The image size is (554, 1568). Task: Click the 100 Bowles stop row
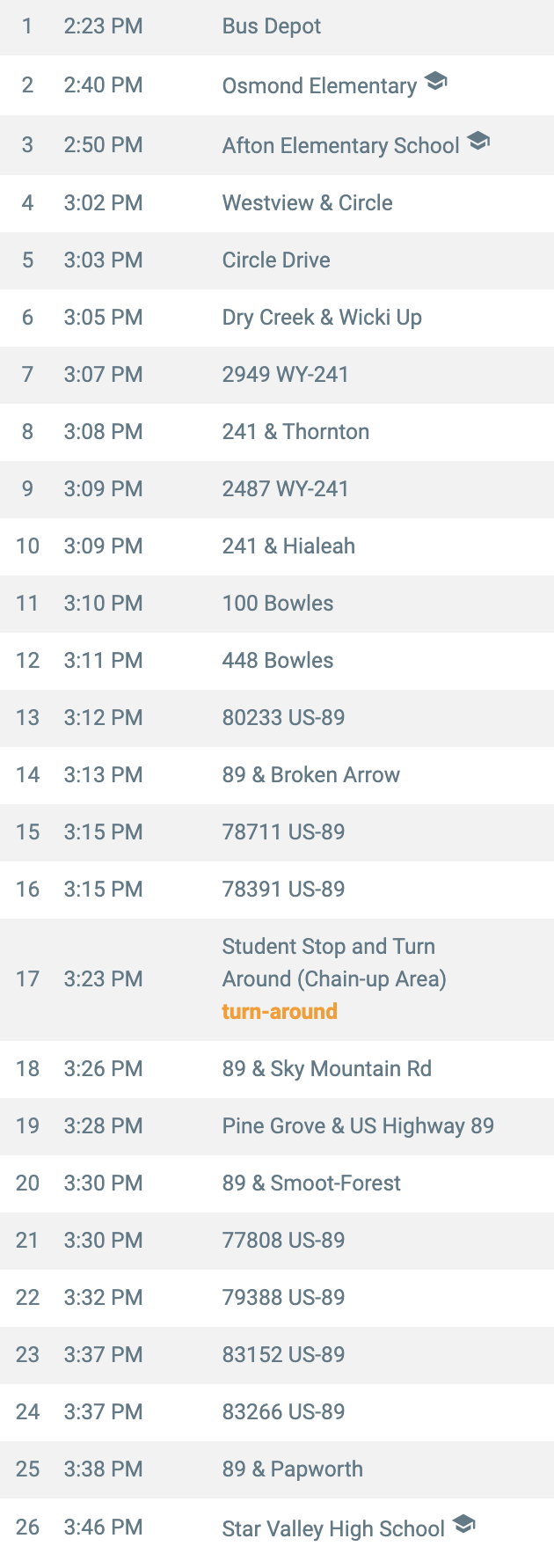[277, 604]
